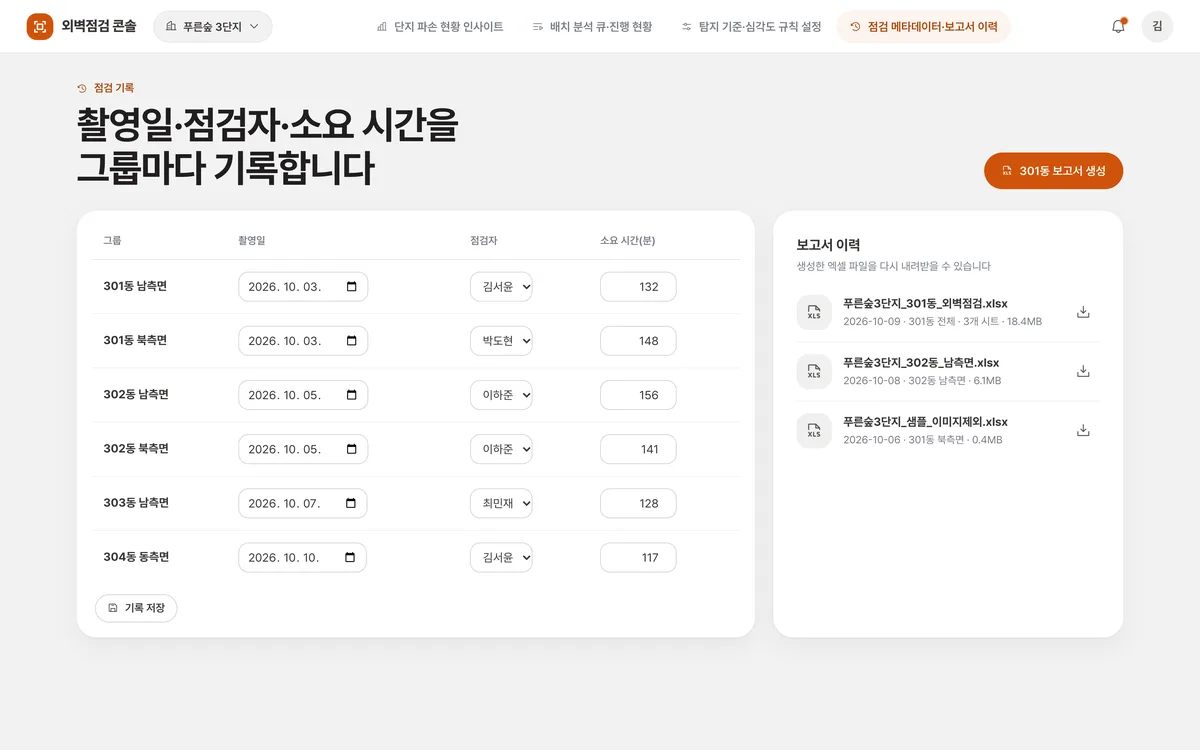This screenshot has width=1200, height=750.
Task: Open calendar picker for 302동 북측면 date
Action: (x=351, y=449)
